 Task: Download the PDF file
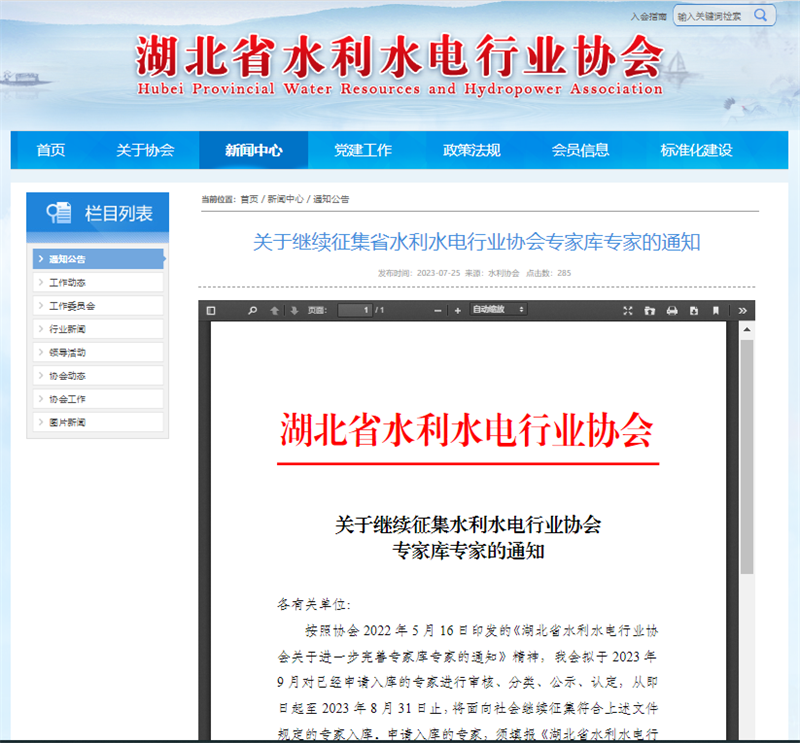pos(695,310)
